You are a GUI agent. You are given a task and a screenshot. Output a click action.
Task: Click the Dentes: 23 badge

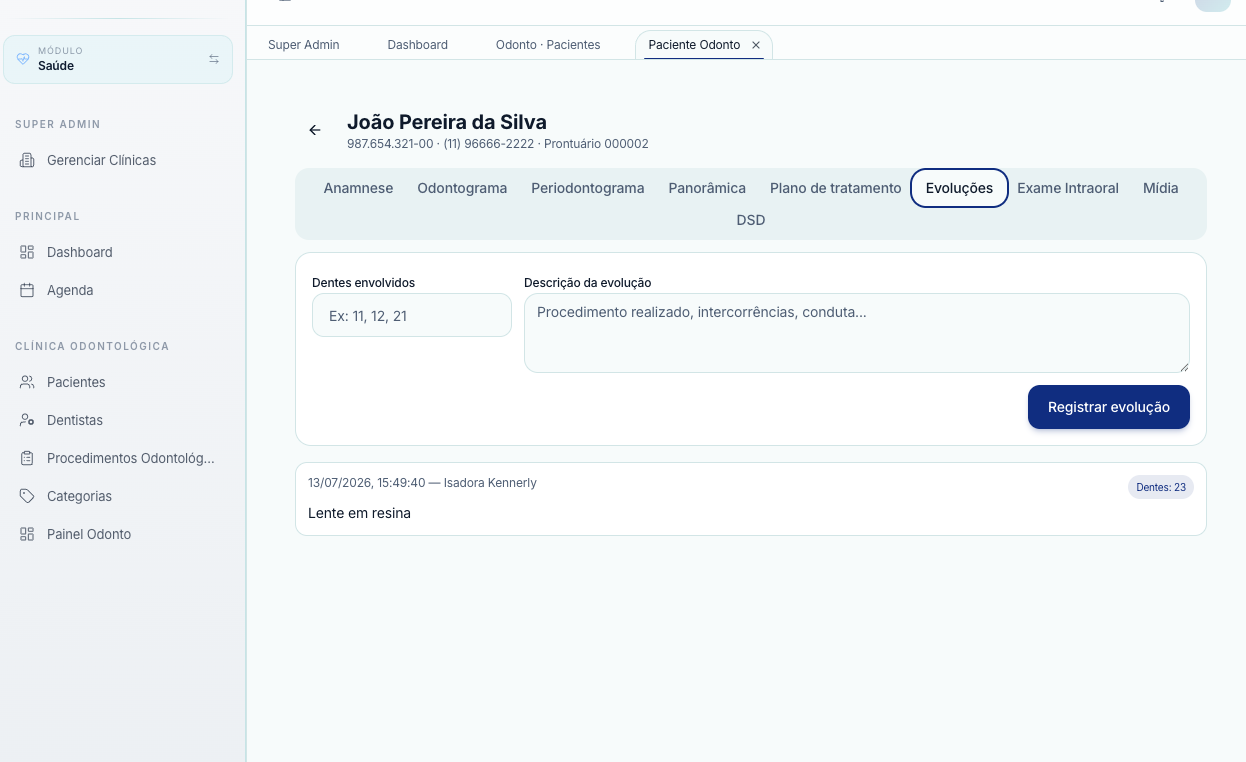point(1161,487)
